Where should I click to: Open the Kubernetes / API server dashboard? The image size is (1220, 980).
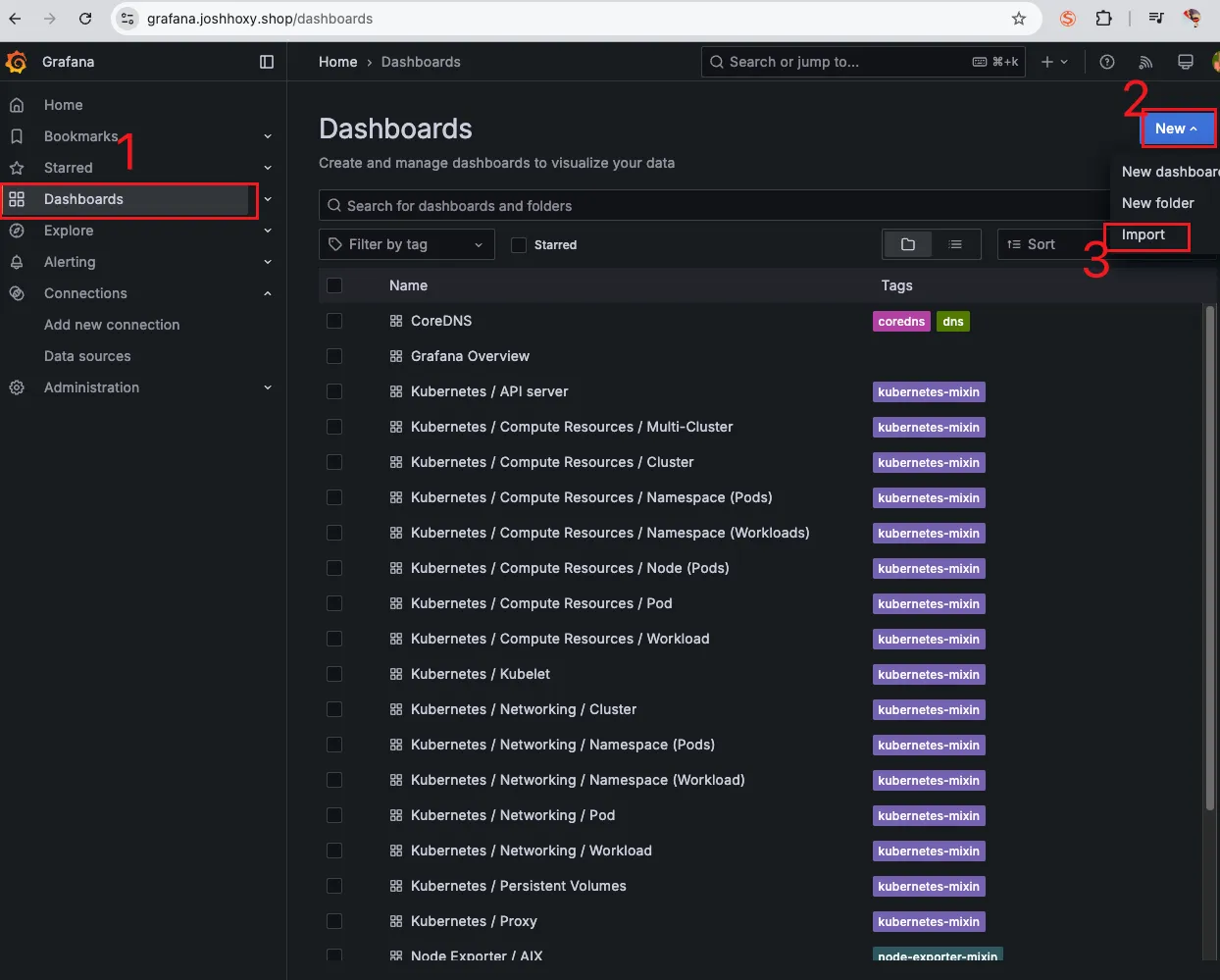(489, 391)
